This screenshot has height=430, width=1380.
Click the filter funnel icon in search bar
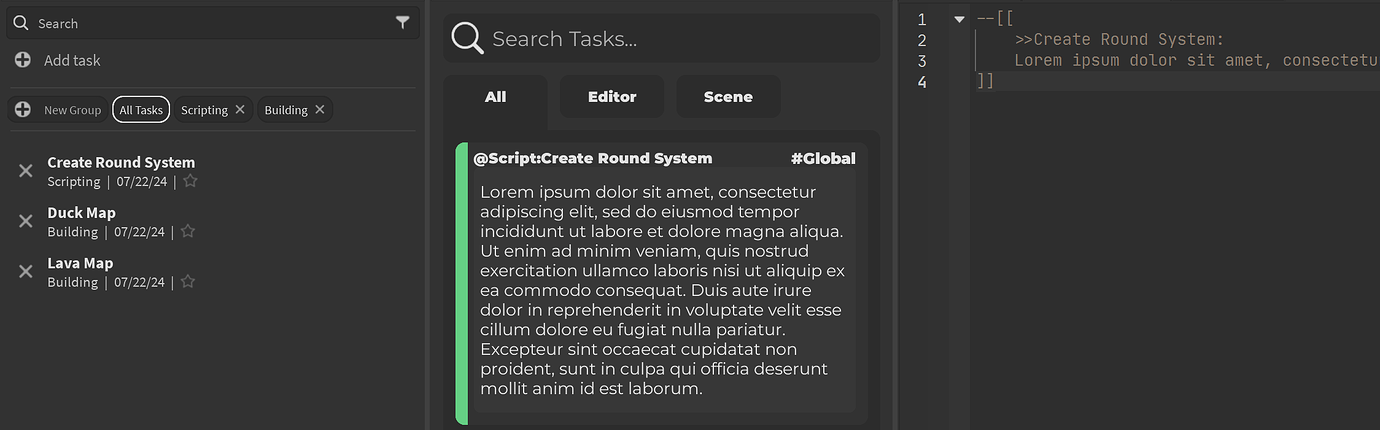click(402, 23)
